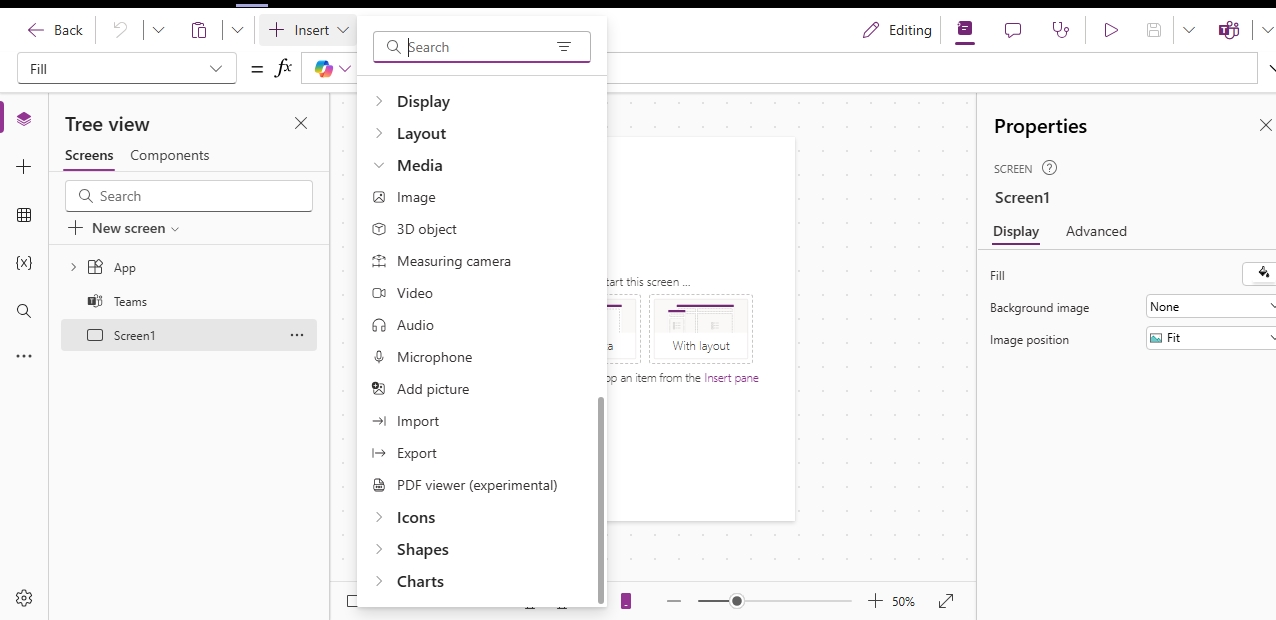The image size is (1276, 620).
Task: Open the Fill property dropdown
Action: (x=127, y=68)
